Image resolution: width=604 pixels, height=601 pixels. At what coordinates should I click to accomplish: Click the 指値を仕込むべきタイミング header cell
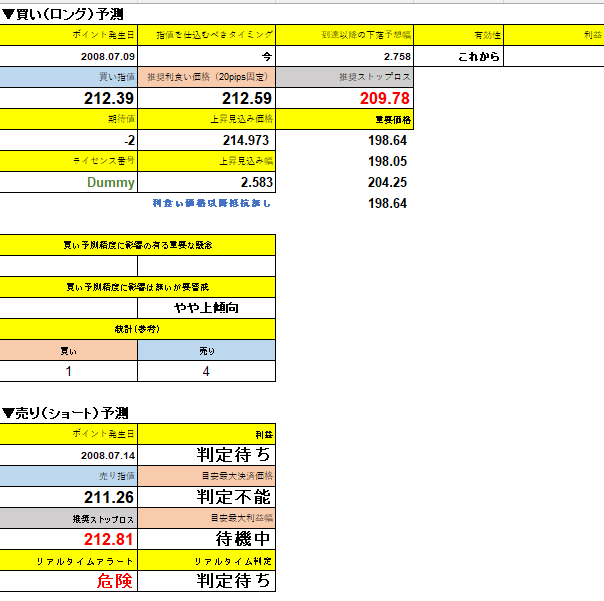point(206,35)
